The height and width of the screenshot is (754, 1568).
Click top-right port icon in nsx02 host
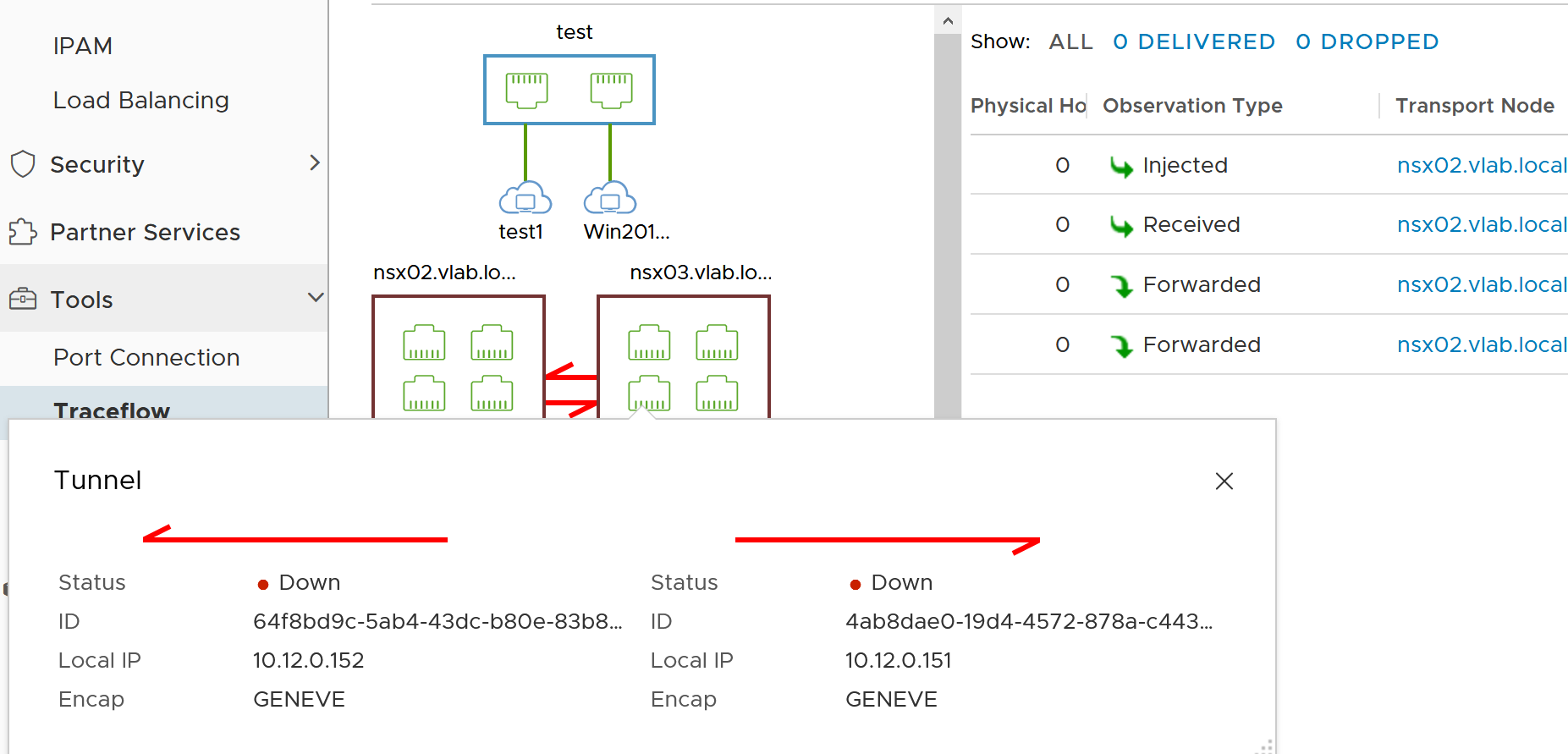point(492,342)
